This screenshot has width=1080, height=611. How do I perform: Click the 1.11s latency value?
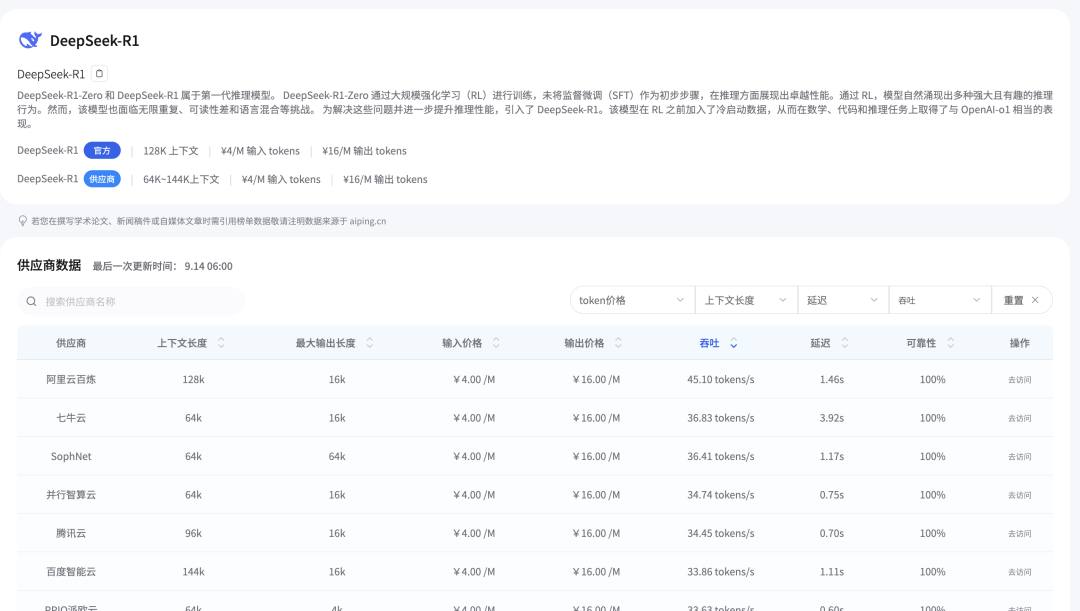(x=831, y=572)
